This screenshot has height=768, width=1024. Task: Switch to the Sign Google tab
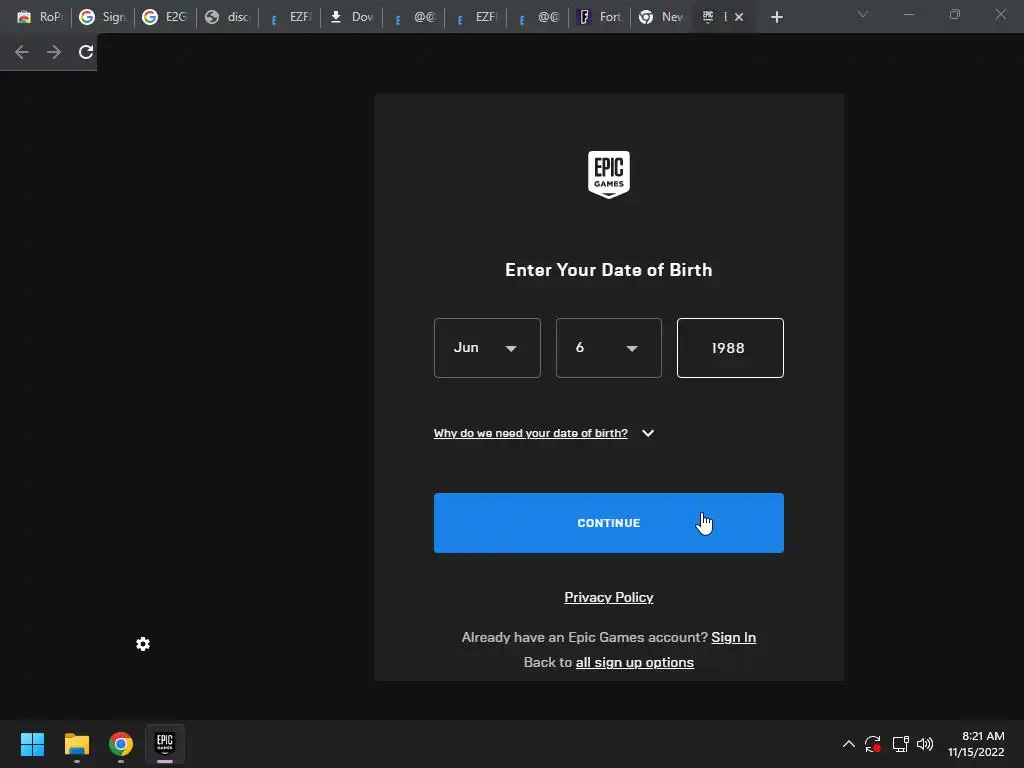(x=103, y=17)
